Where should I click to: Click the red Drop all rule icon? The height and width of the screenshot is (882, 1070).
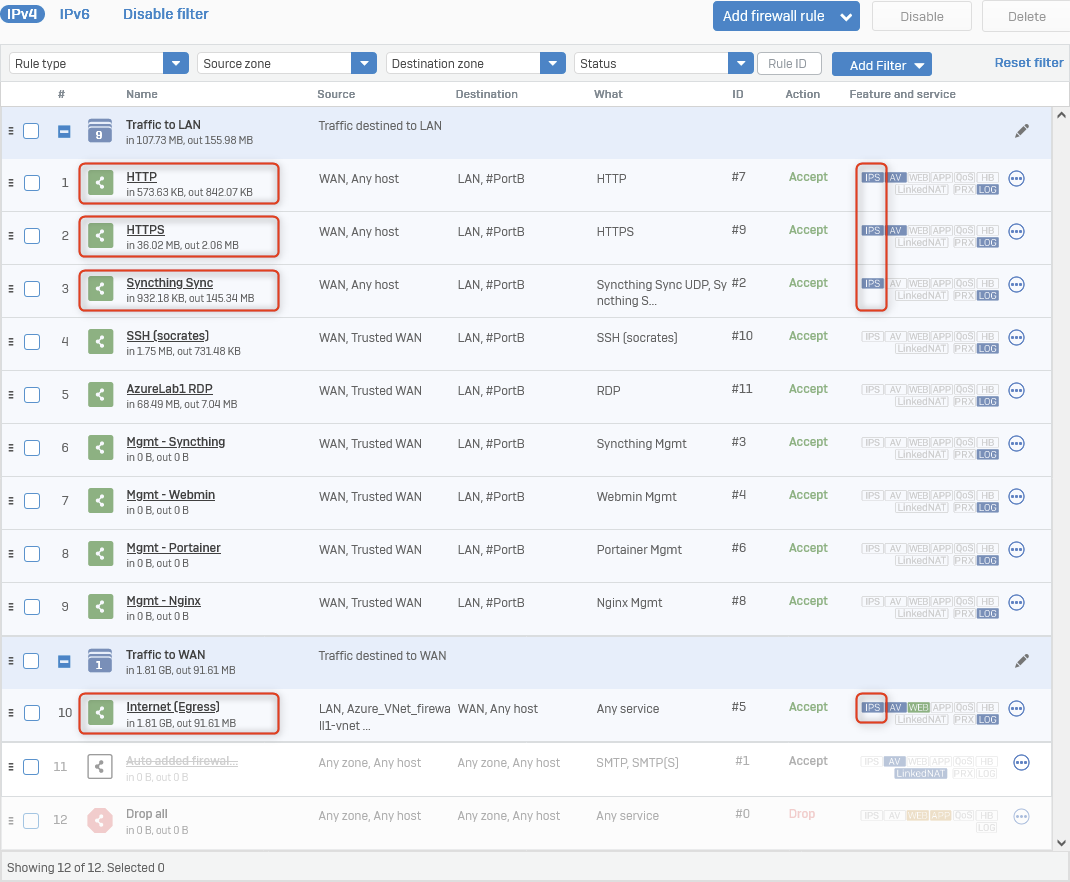tap(100, 820)
